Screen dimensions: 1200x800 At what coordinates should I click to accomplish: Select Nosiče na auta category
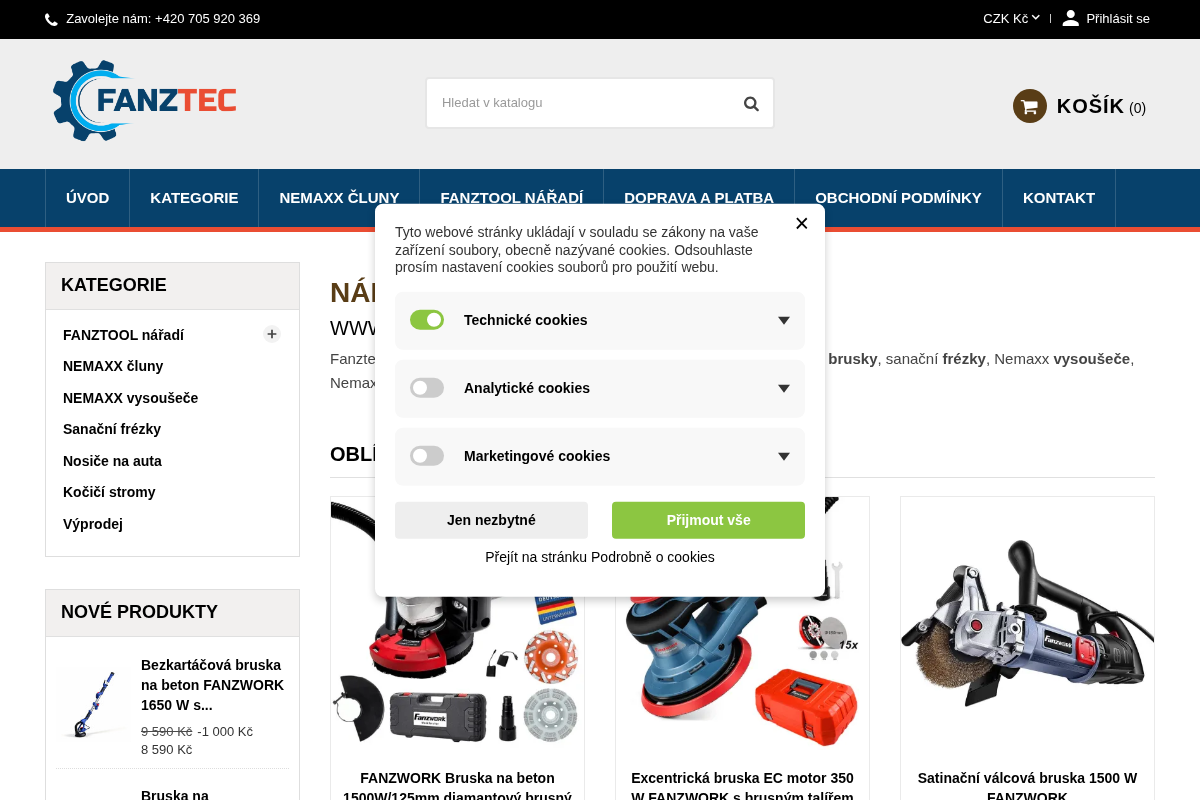[112, 461]
